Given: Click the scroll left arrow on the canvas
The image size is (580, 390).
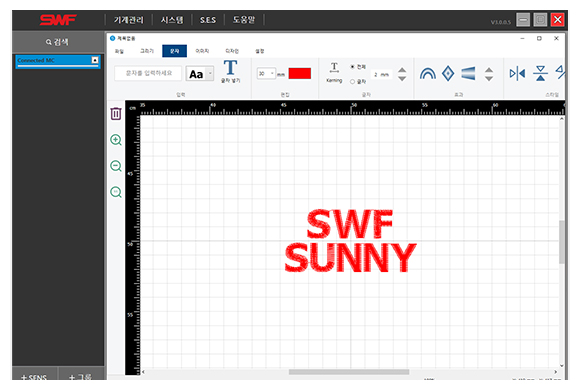Looking at the screenshot, I should click(x=144, y=372).
